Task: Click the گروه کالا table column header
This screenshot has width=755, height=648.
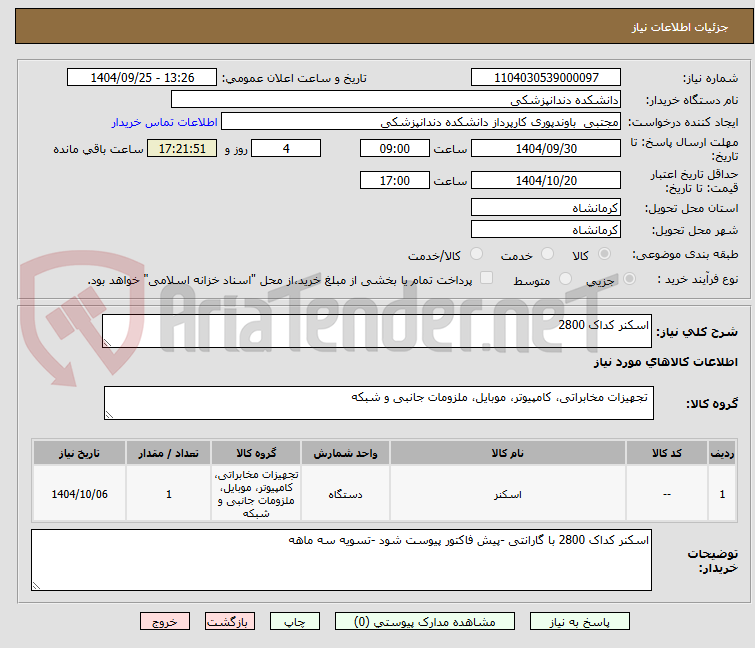Action: pyautogui.click(x=256, y=453)
